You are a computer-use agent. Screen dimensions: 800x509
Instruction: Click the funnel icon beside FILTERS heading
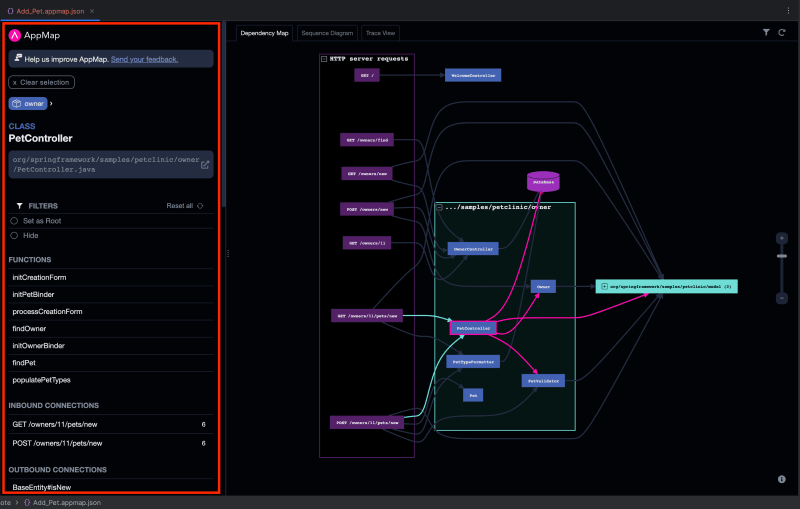(19, 206)
